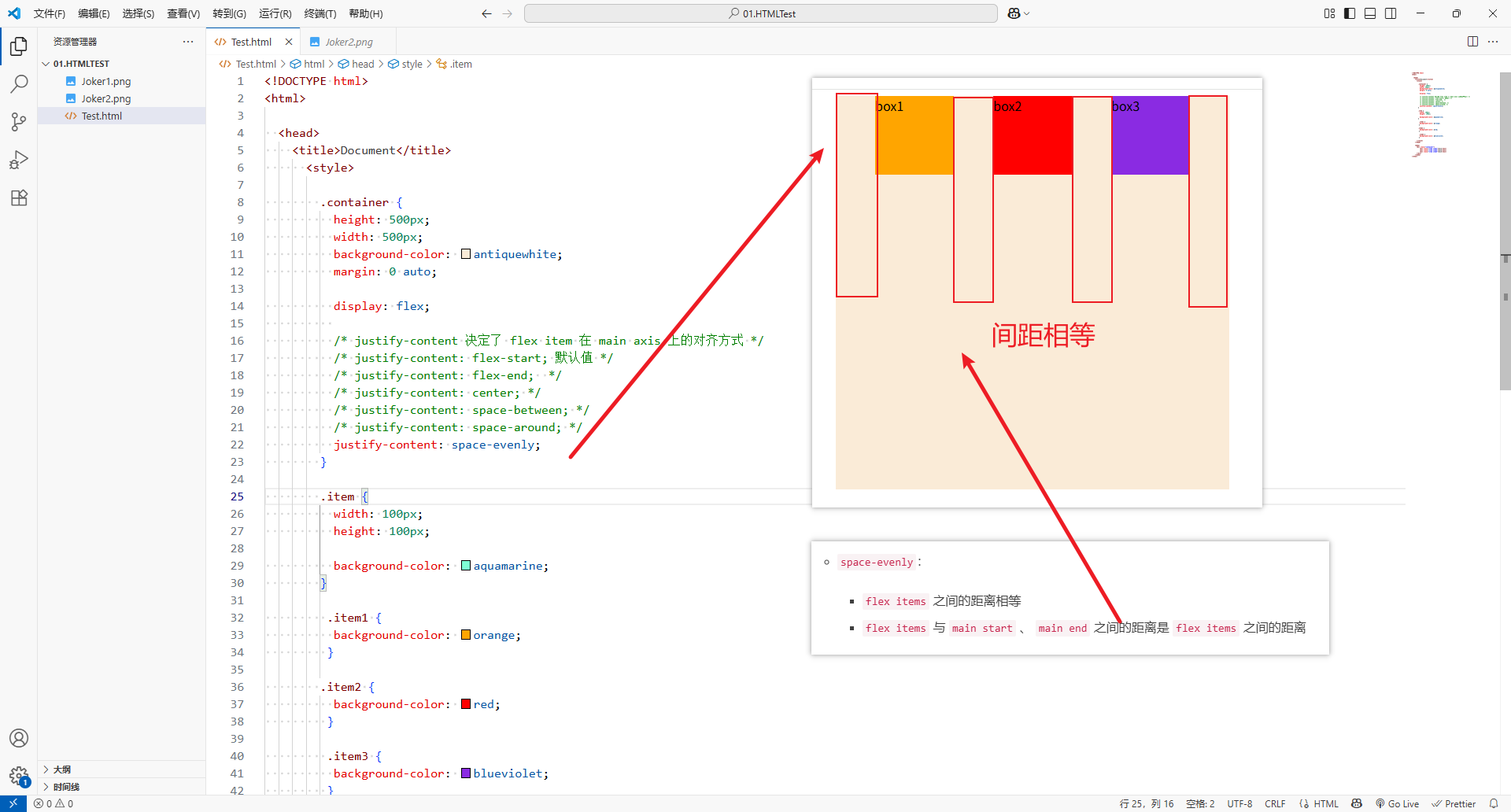Image resolution: width=1511 pixels, height=812 pixels.
Task: Select Joker2.png in Explorer
Action: 122,98
